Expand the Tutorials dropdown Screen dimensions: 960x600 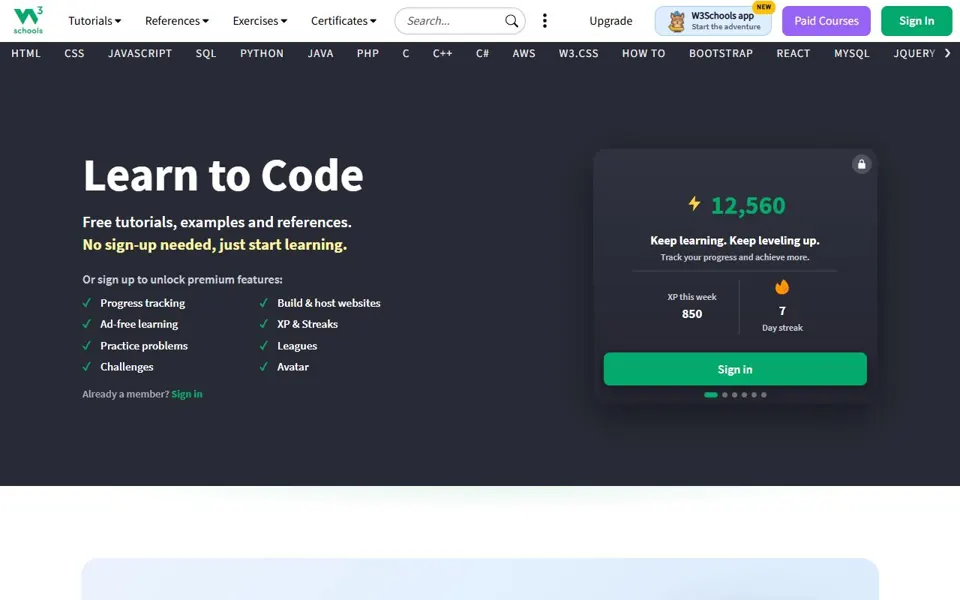coord(94,21)
